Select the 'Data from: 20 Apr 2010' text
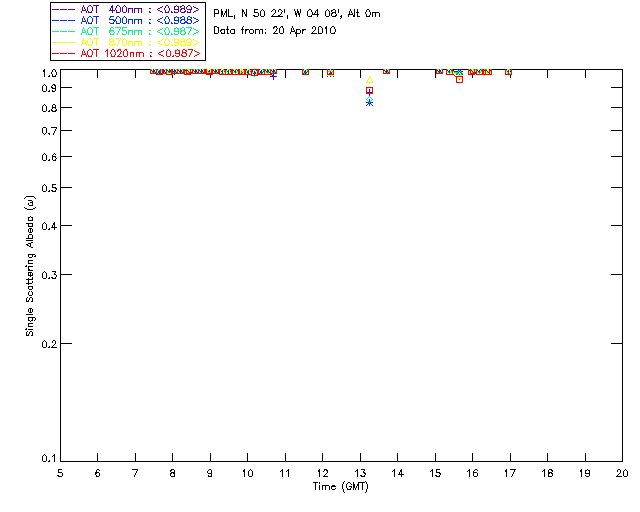 point(275,31)
